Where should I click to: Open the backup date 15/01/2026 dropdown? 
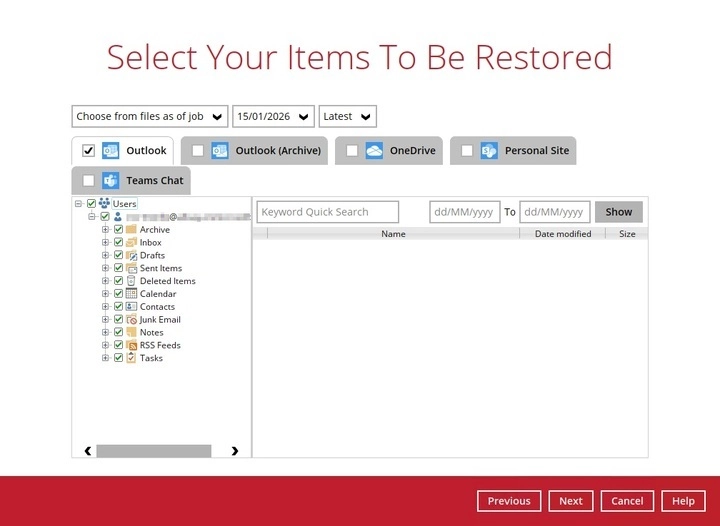pos(273,116)
